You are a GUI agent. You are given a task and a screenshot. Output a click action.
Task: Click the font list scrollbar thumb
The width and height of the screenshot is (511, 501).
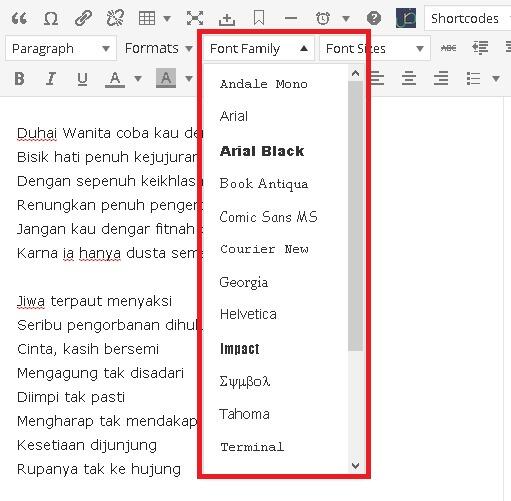click(355, 216)
